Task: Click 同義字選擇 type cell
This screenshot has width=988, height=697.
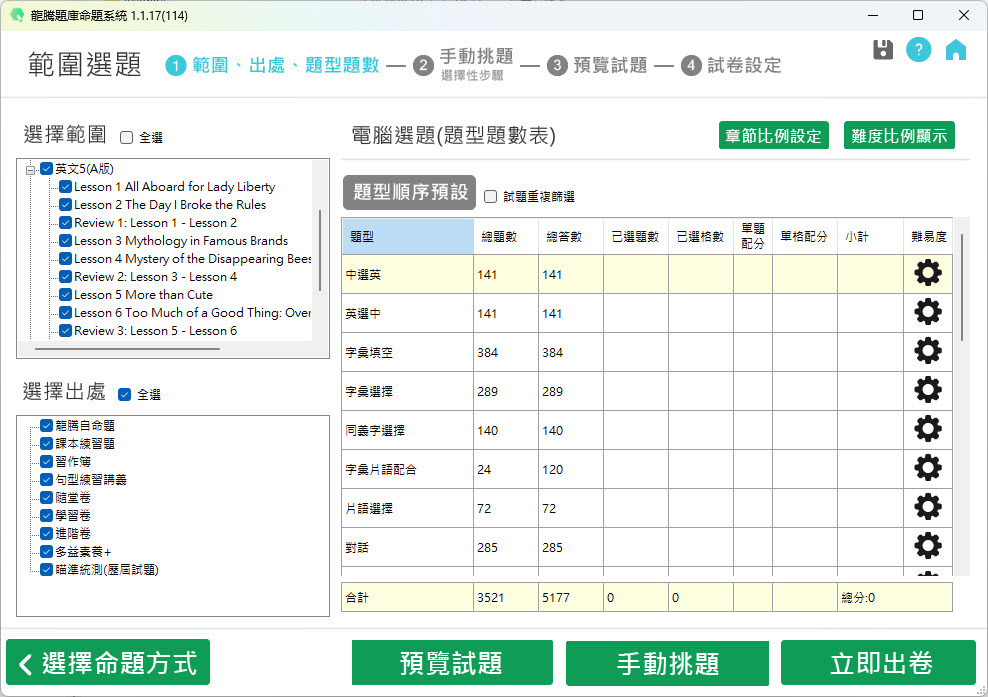Action: (408, 430)
